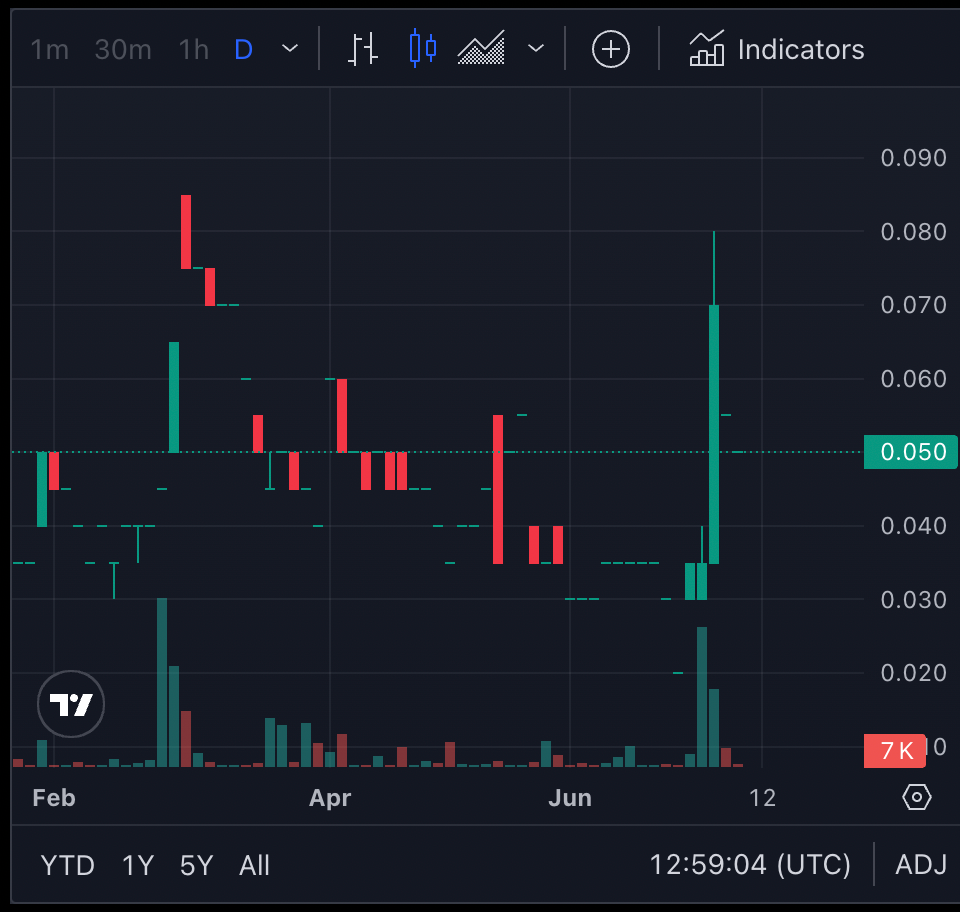
Task: Click the 12:59:04 (UTC) timezone clock
Action: pyautogui.click(x=750, y=865)
